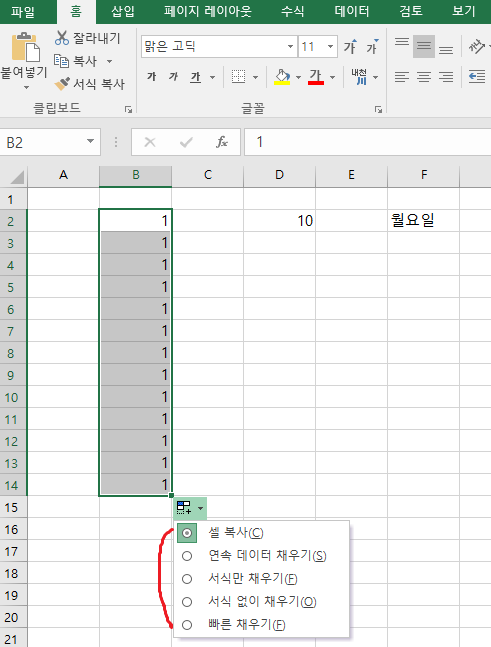Screen dimensions: 491x647
Task: Switch to the 삽입 (Insert) tab
Action: coord(123,11)
